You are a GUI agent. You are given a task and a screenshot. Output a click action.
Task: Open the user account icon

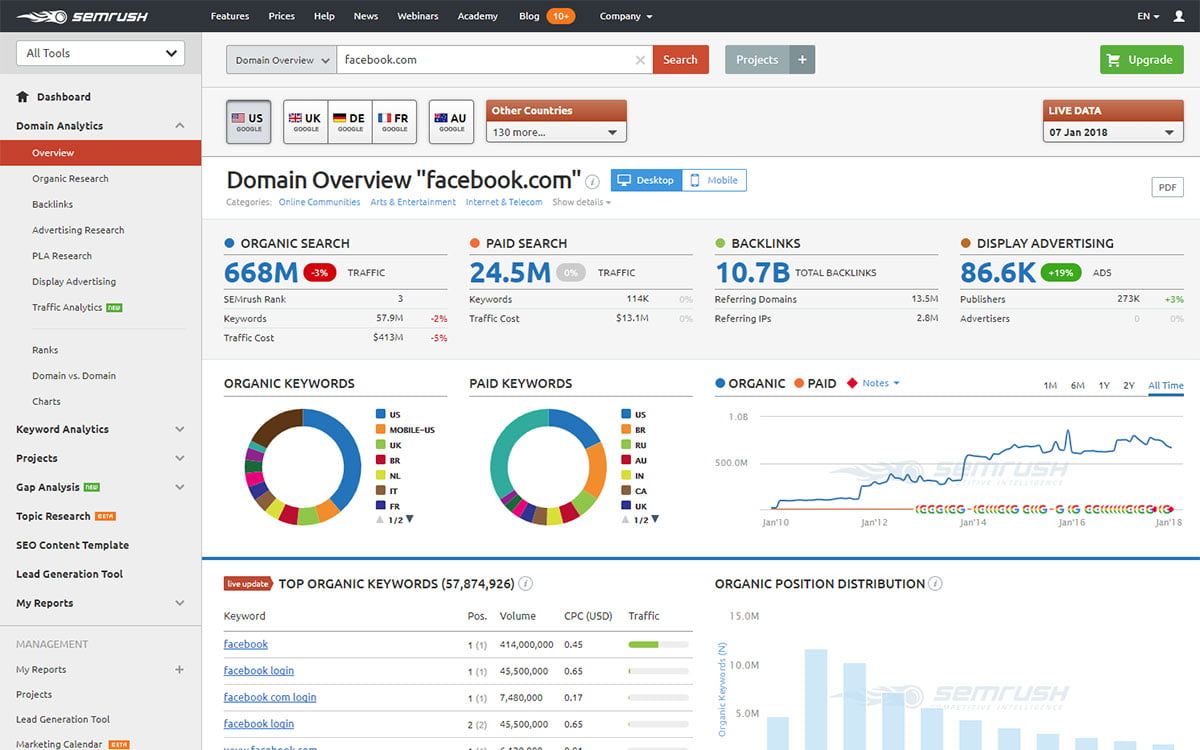pyautogui.click(x=1179, y=17)
